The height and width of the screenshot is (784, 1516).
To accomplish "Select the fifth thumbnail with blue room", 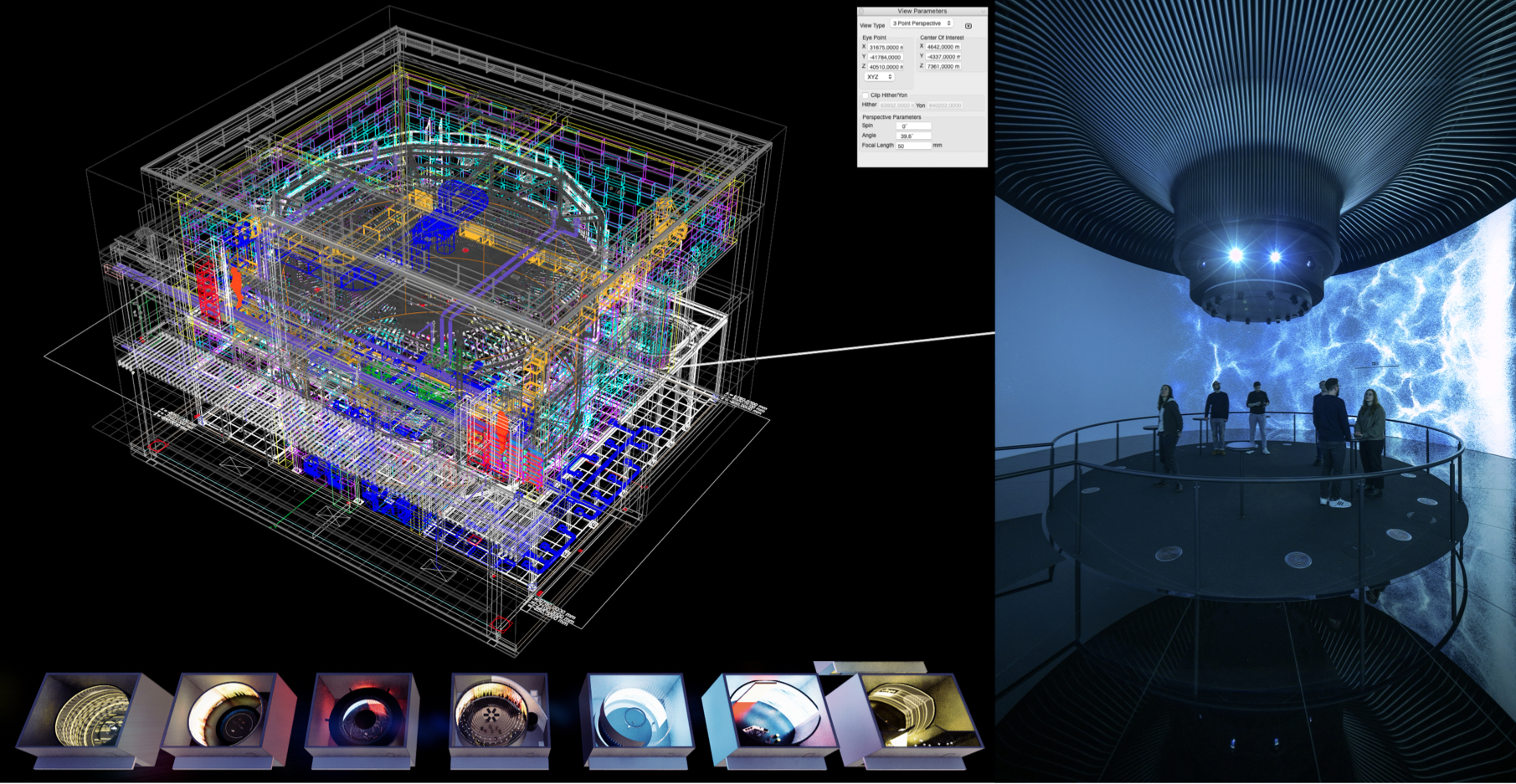I will [x=636, y=715].
